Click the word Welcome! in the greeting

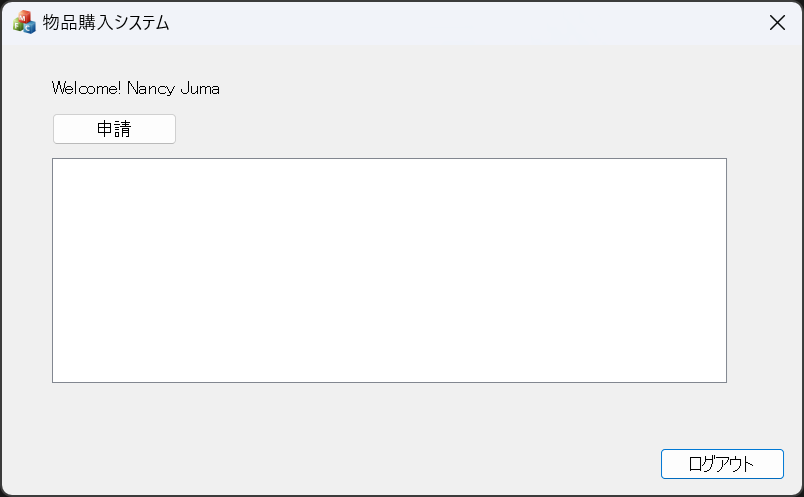tap(87, 89)
